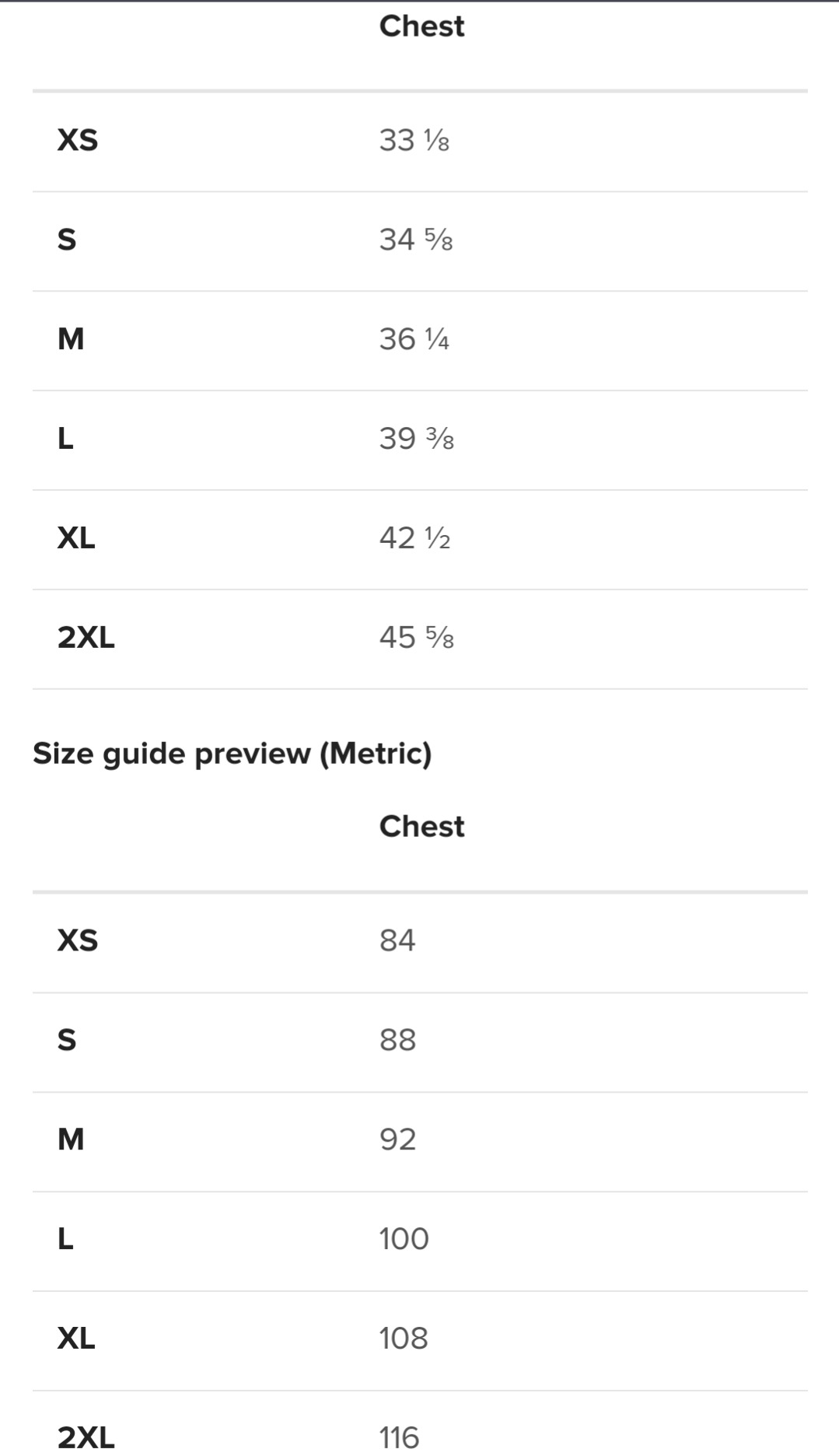Select the 92 metric chest value
Image resolution: width=839 pixels, height=1456 pixels.
(x=397, y=1139)
